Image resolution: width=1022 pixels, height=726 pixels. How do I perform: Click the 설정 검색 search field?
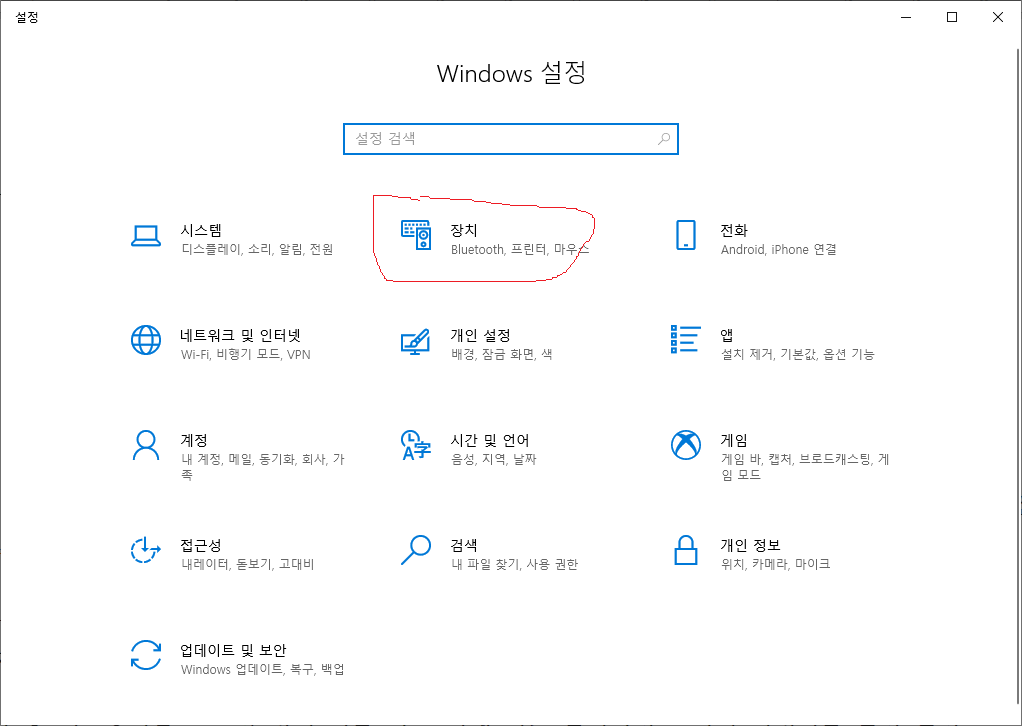tap(511, 139)
